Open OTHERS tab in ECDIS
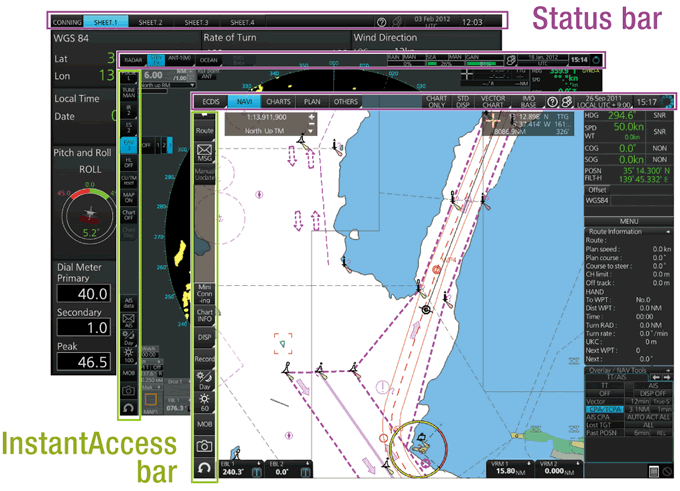 (x=345, y=102)
